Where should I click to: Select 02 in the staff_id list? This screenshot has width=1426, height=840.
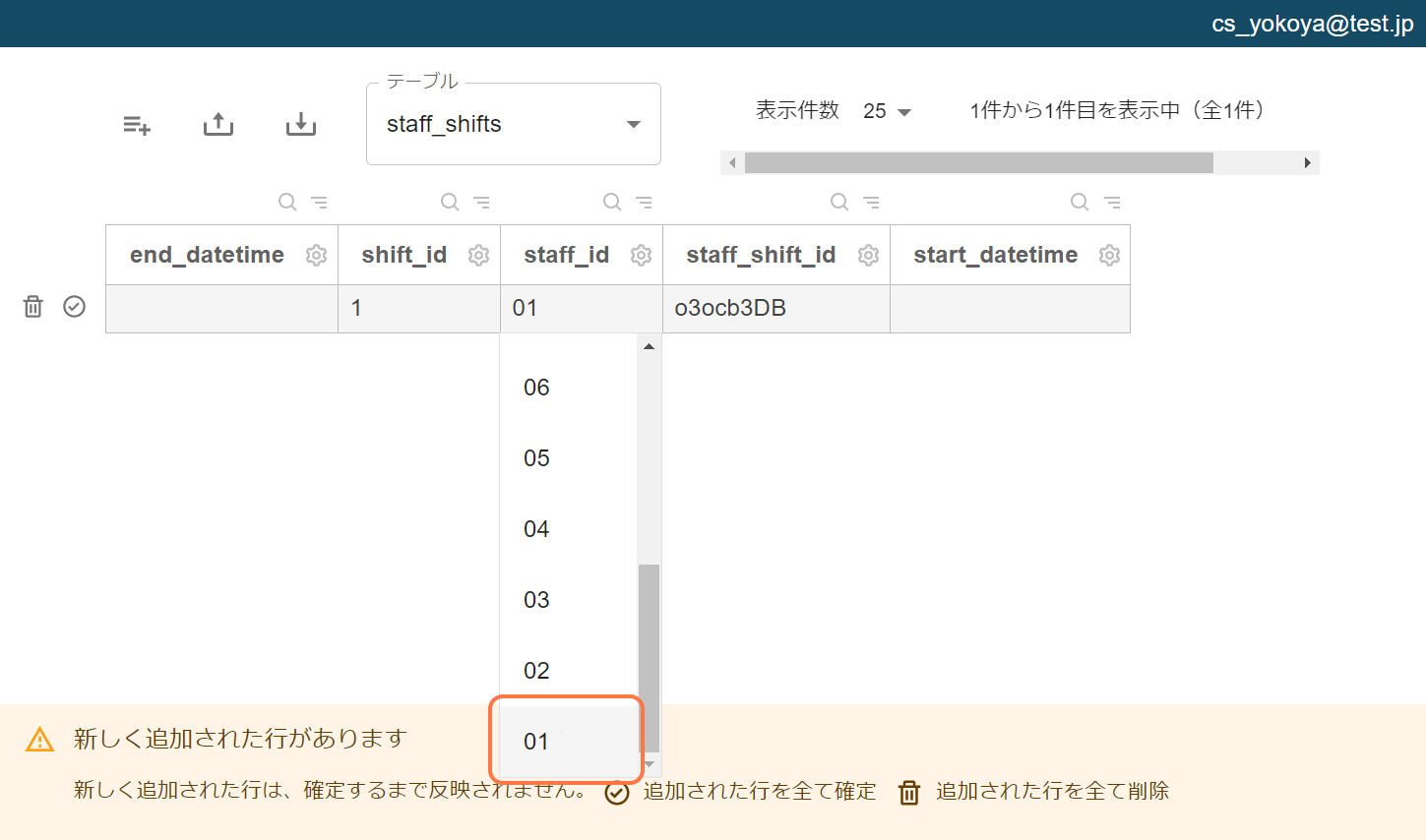(x=569, y=671)
